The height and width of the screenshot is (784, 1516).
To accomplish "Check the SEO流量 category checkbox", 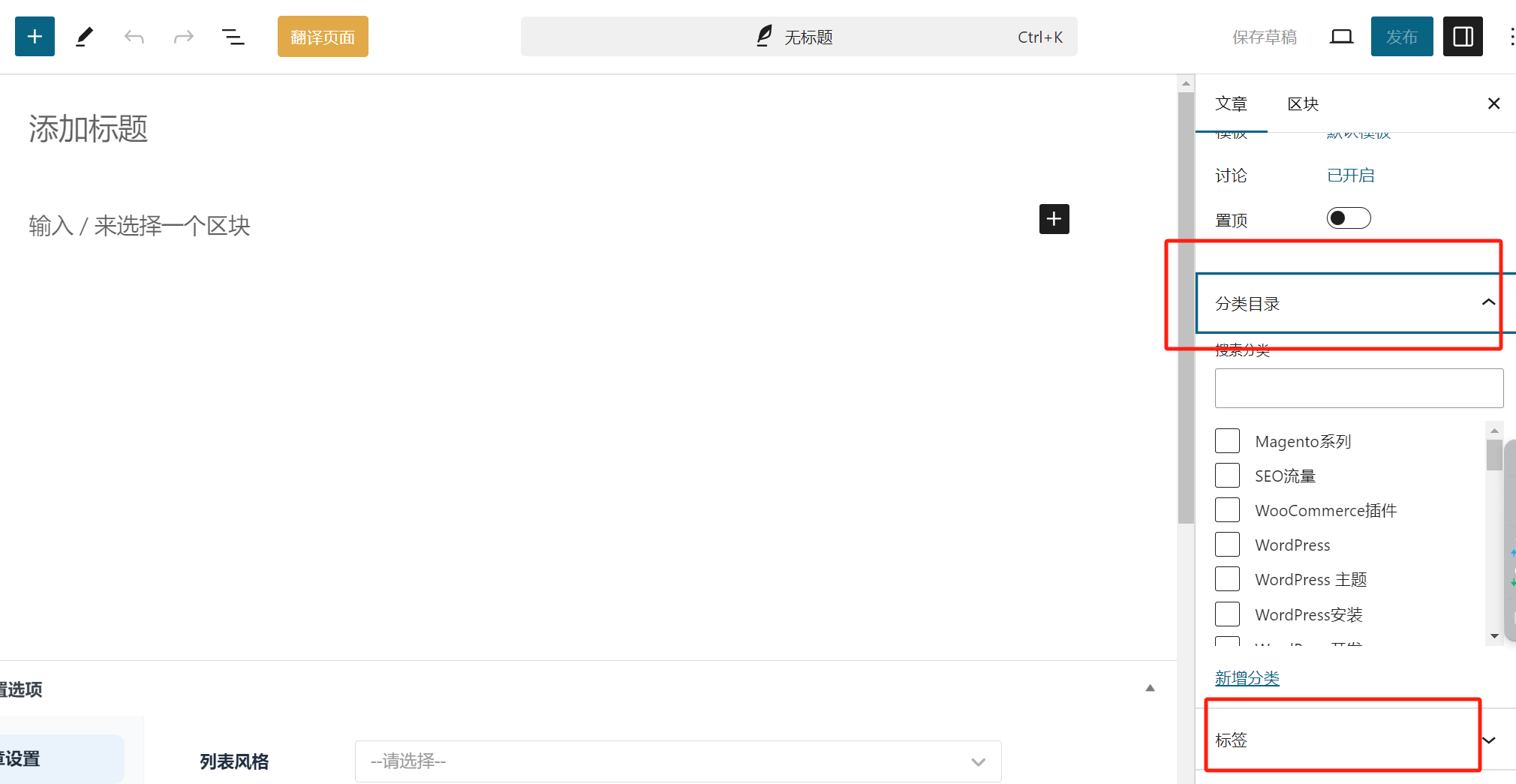I will 1227,475.
